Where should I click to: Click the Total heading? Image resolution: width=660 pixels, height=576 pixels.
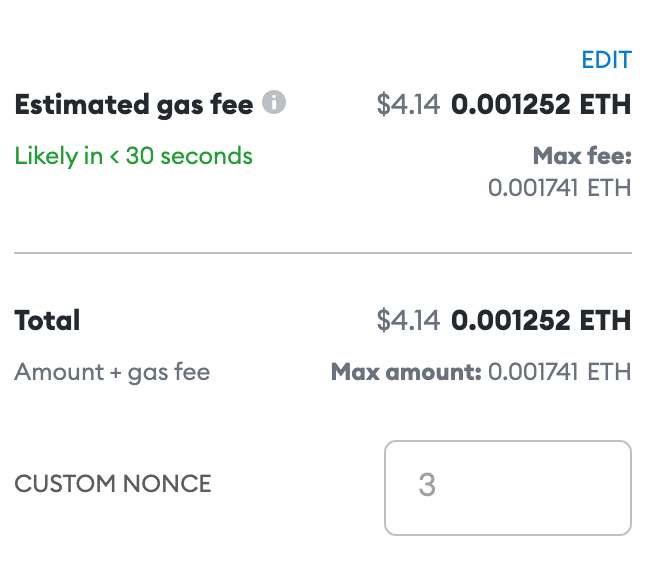(47, 320)
